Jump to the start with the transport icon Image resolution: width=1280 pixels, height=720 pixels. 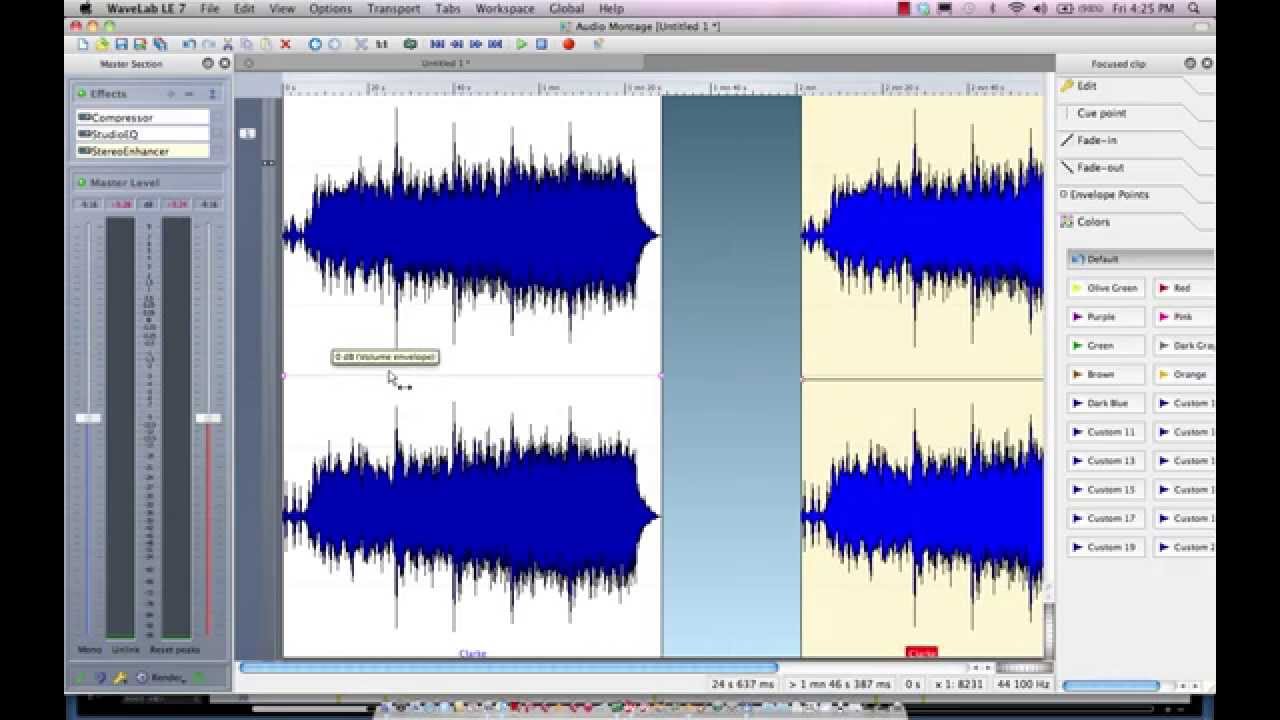(x=437, y=44)
